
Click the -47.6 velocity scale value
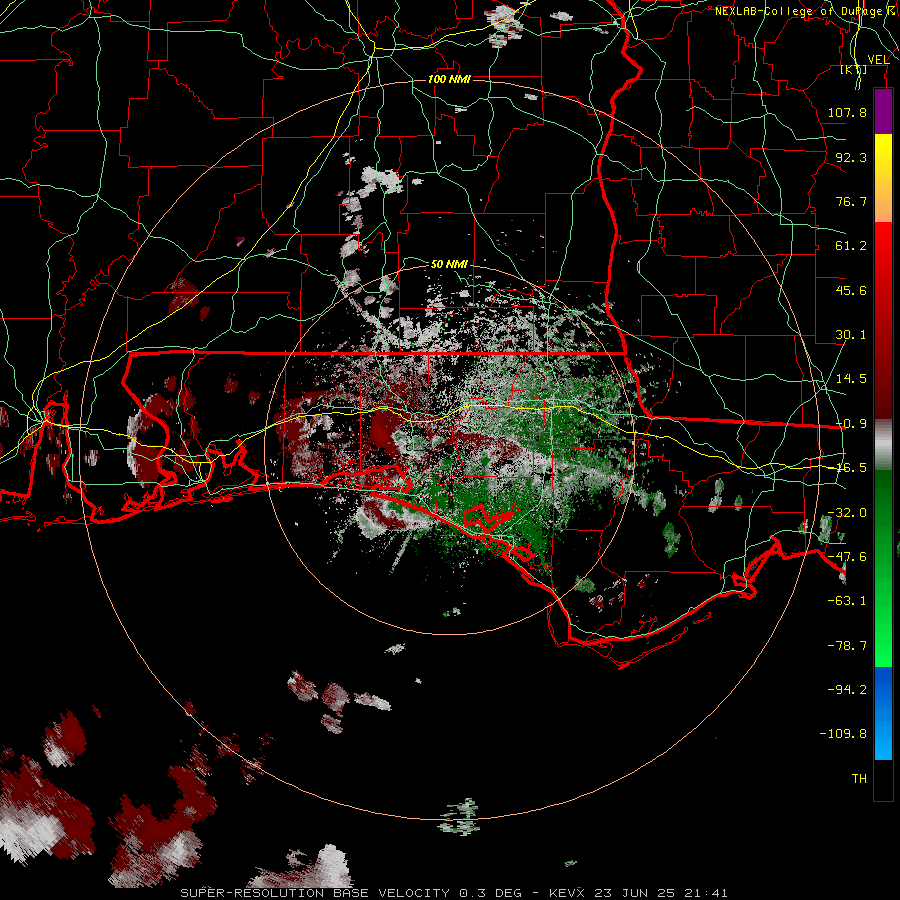[847, 557]
